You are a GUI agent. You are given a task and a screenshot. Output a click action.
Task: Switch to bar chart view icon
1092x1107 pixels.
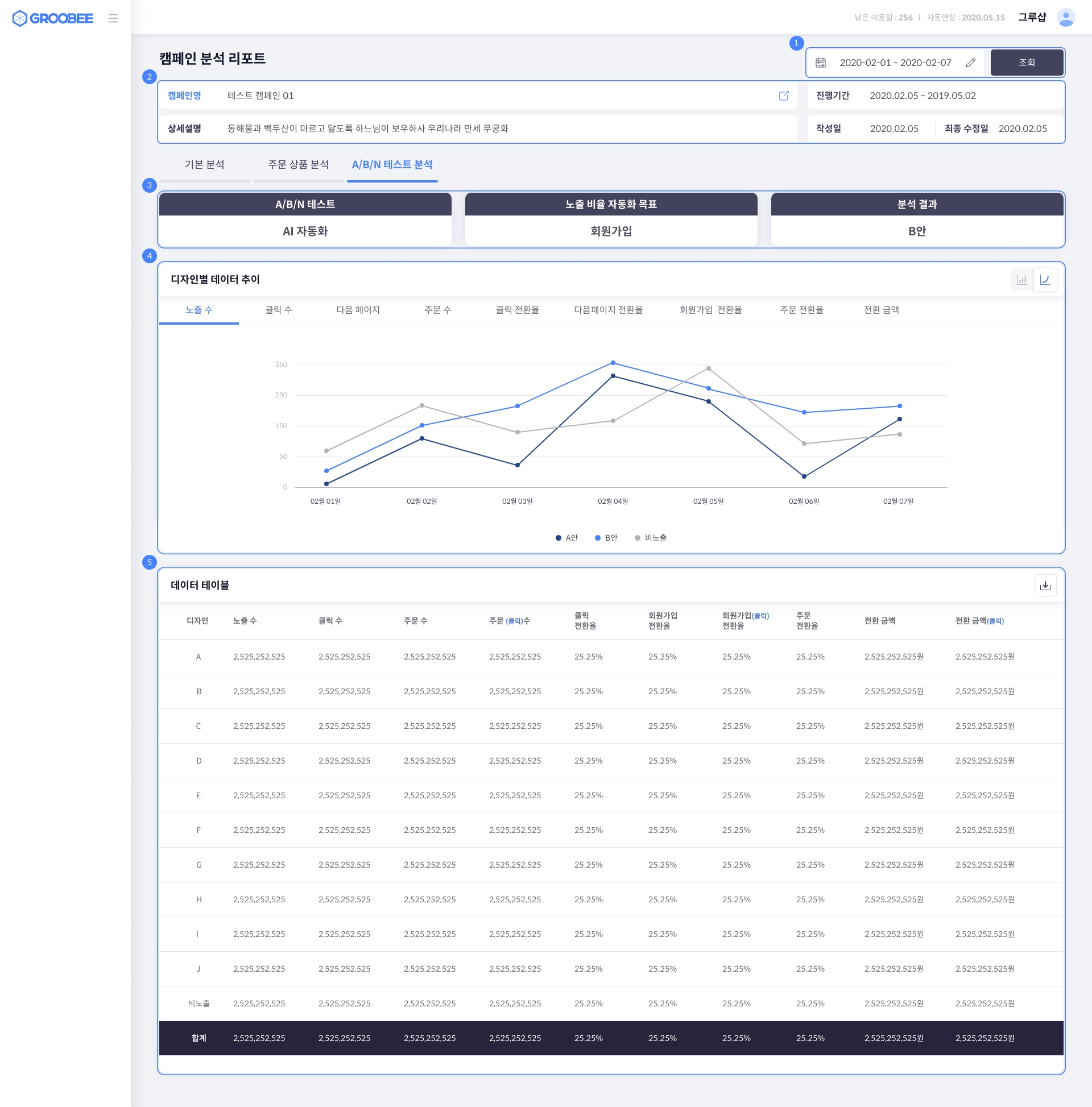pos(1021,280)
